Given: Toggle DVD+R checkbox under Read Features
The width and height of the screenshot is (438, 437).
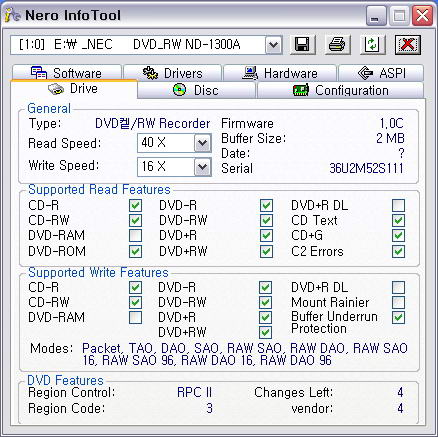Looking at the screenshot, I should coord(266,236).
